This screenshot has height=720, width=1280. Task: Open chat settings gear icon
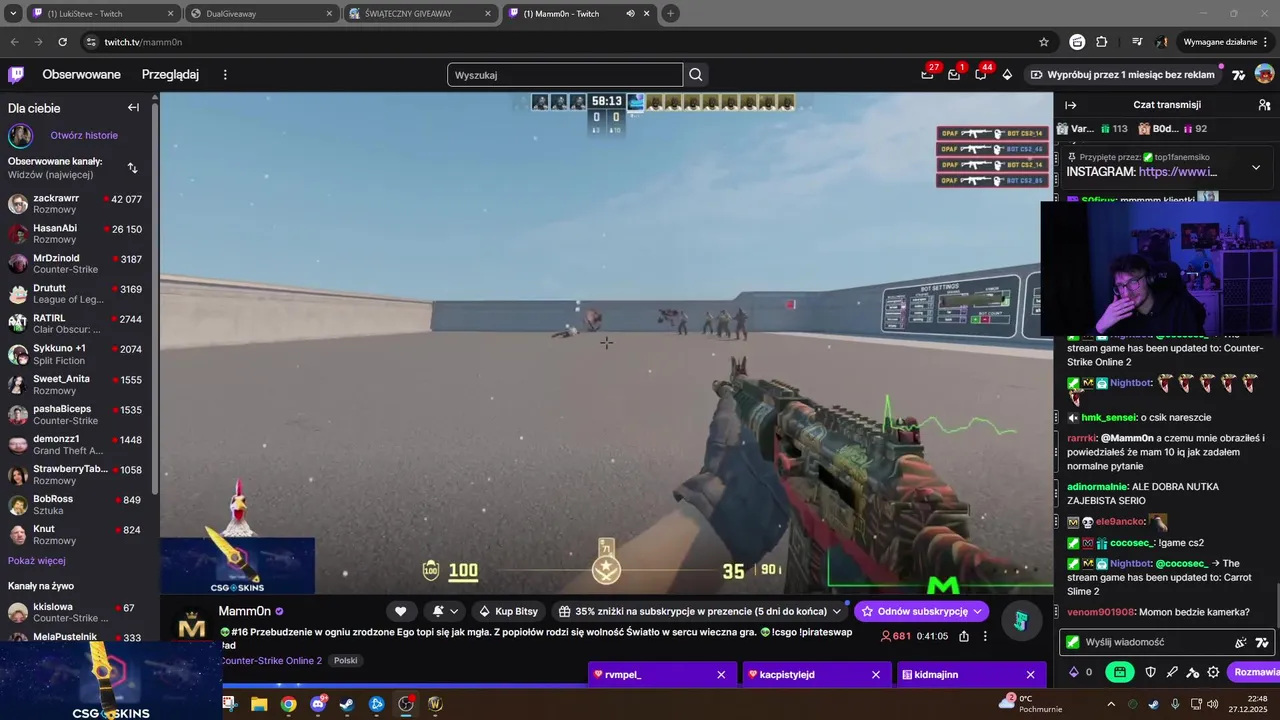pyautogui.click(x=1213, y=672)
